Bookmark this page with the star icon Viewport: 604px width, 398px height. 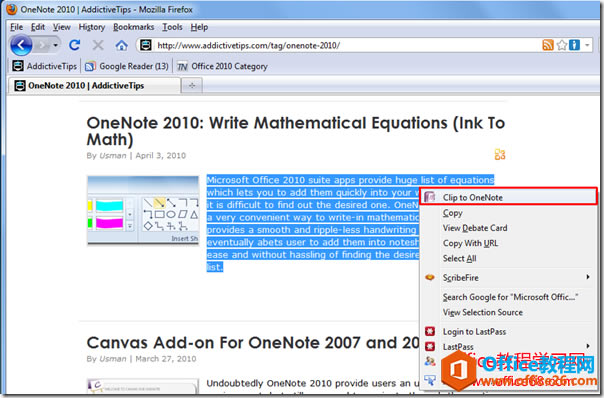562,45
